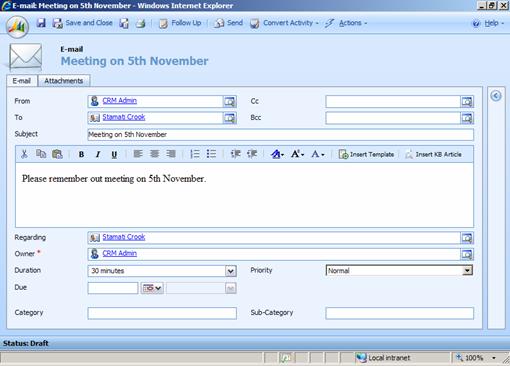Click the Print icon

tap(141, 23)
